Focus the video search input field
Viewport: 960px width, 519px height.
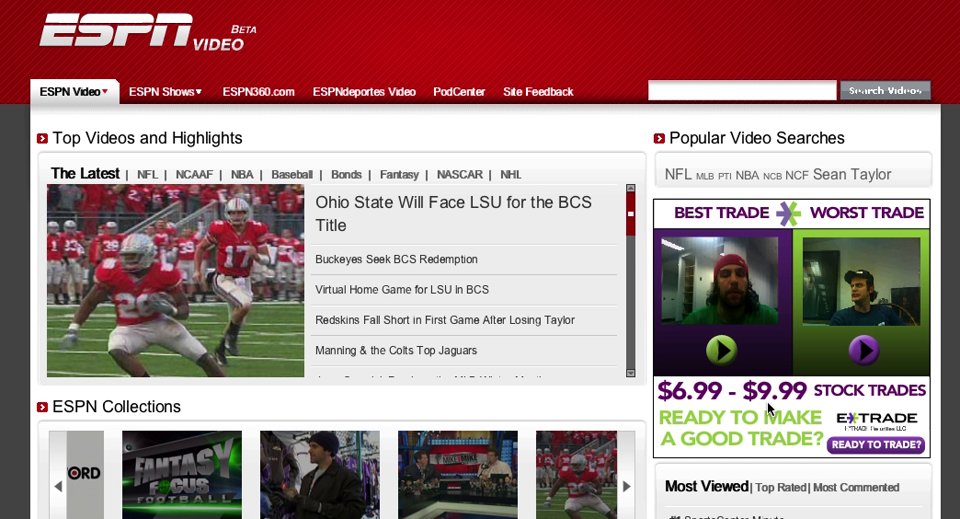click(x=742, y=91)
